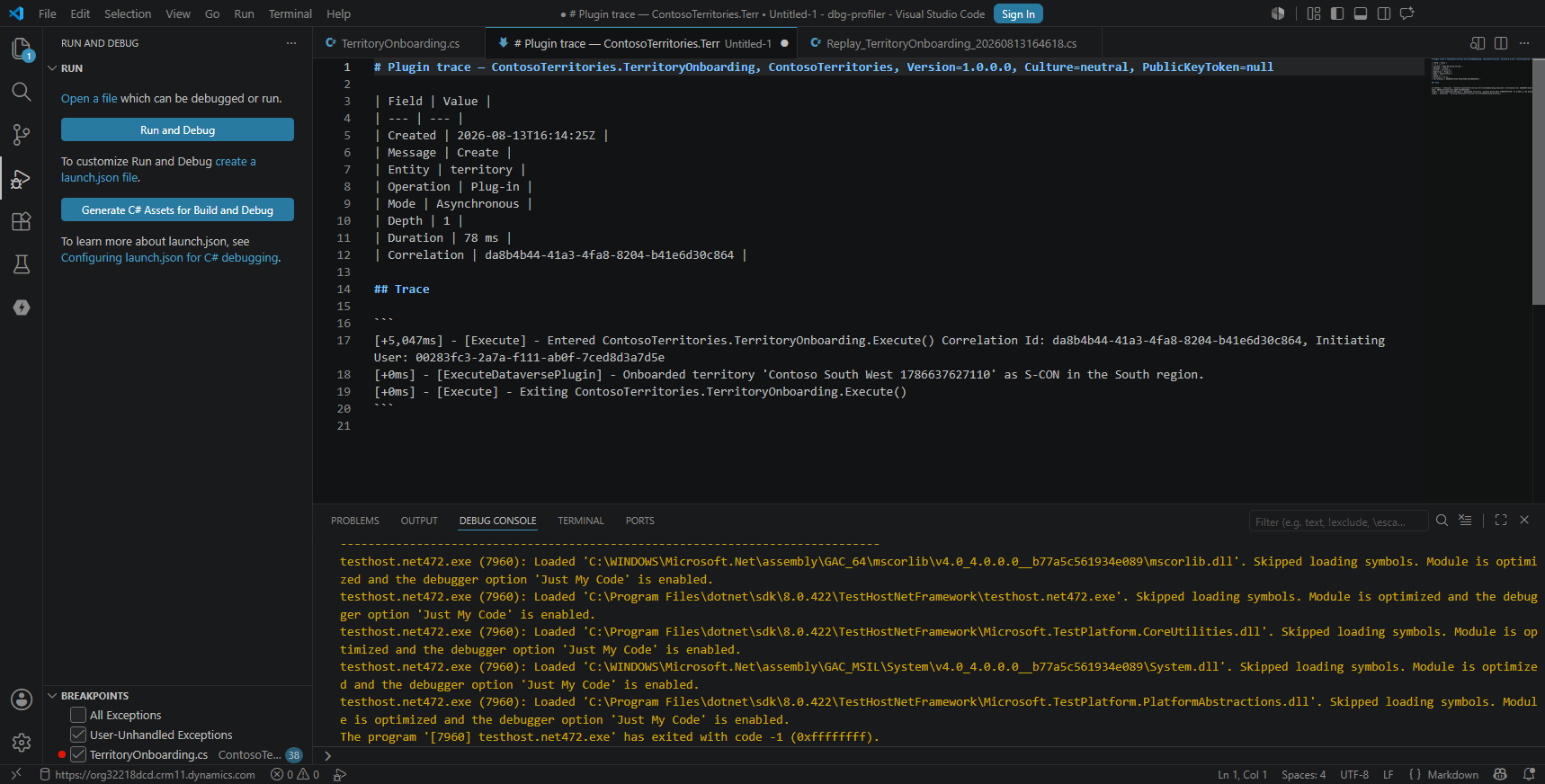Open the Manage gear menu
The height and width of the screenshot is (784, 1545).
click(x=22, y=743)
